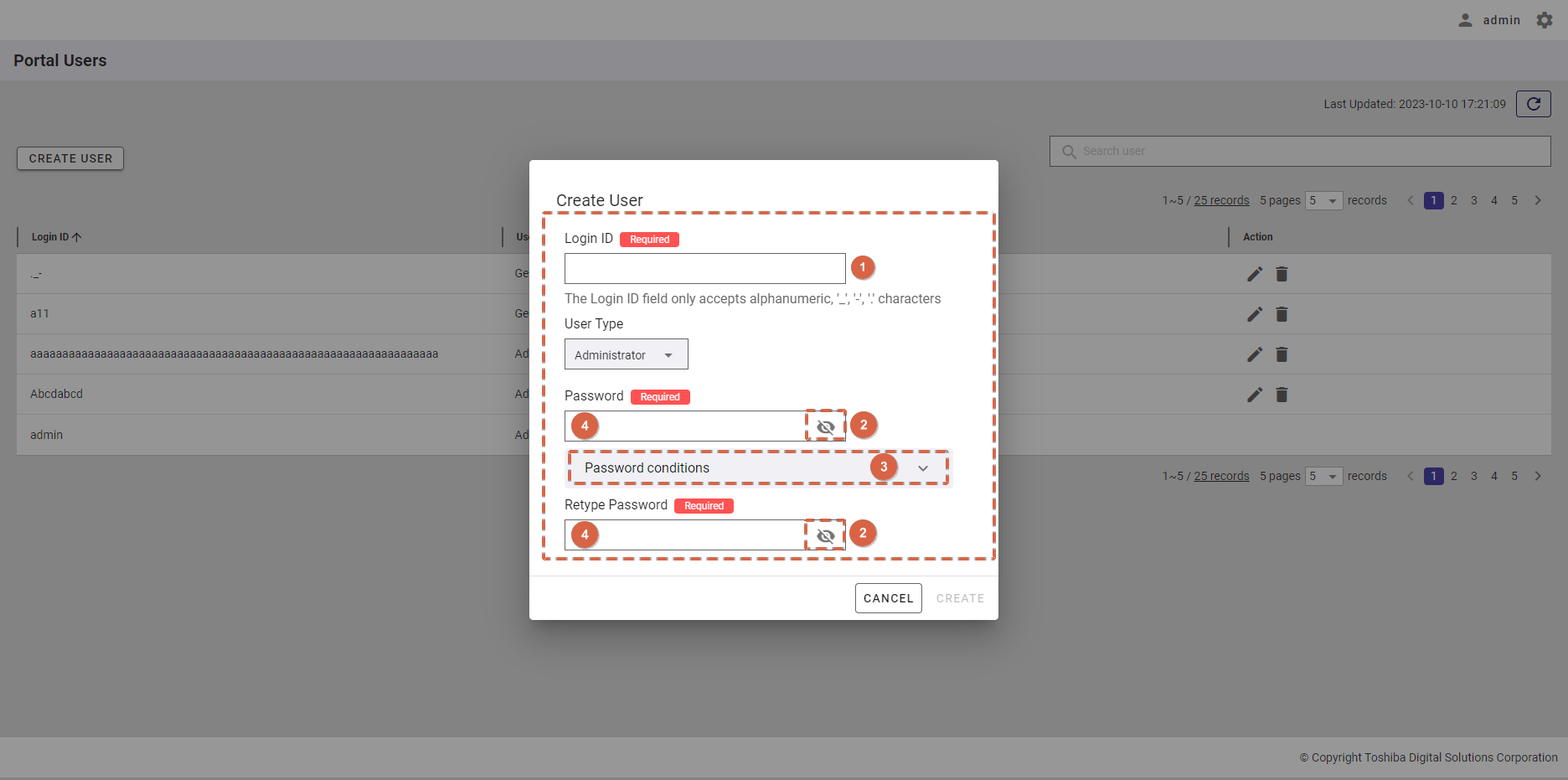This screenshot has width=1568, height=780.
Task: Delete the user Abcdabcd with trash icon
Action: 1282,395
